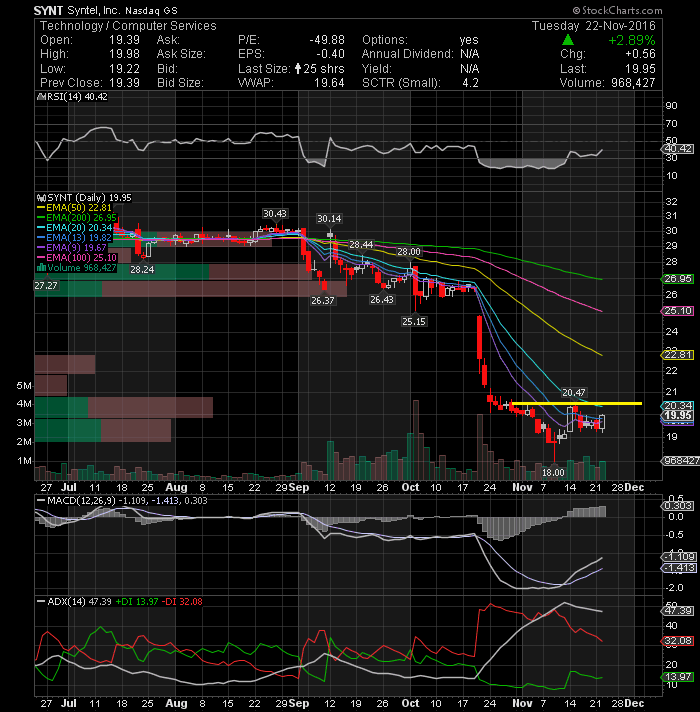Click the red 32.08 tag on ADX axis
The height and width of the screenshot is (712, 700).
(x=678, y=641)
